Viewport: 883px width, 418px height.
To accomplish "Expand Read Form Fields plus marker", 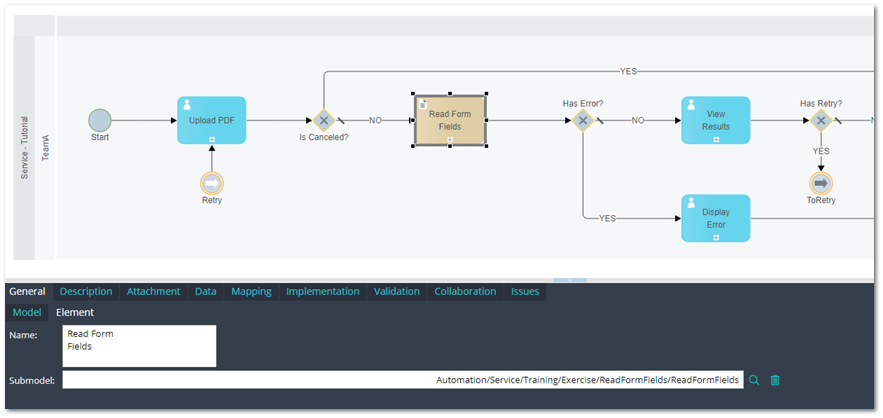I will point(450,139).
